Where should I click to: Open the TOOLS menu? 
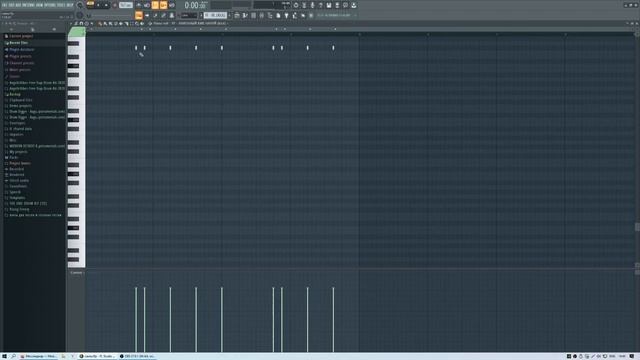click(61, 5)
